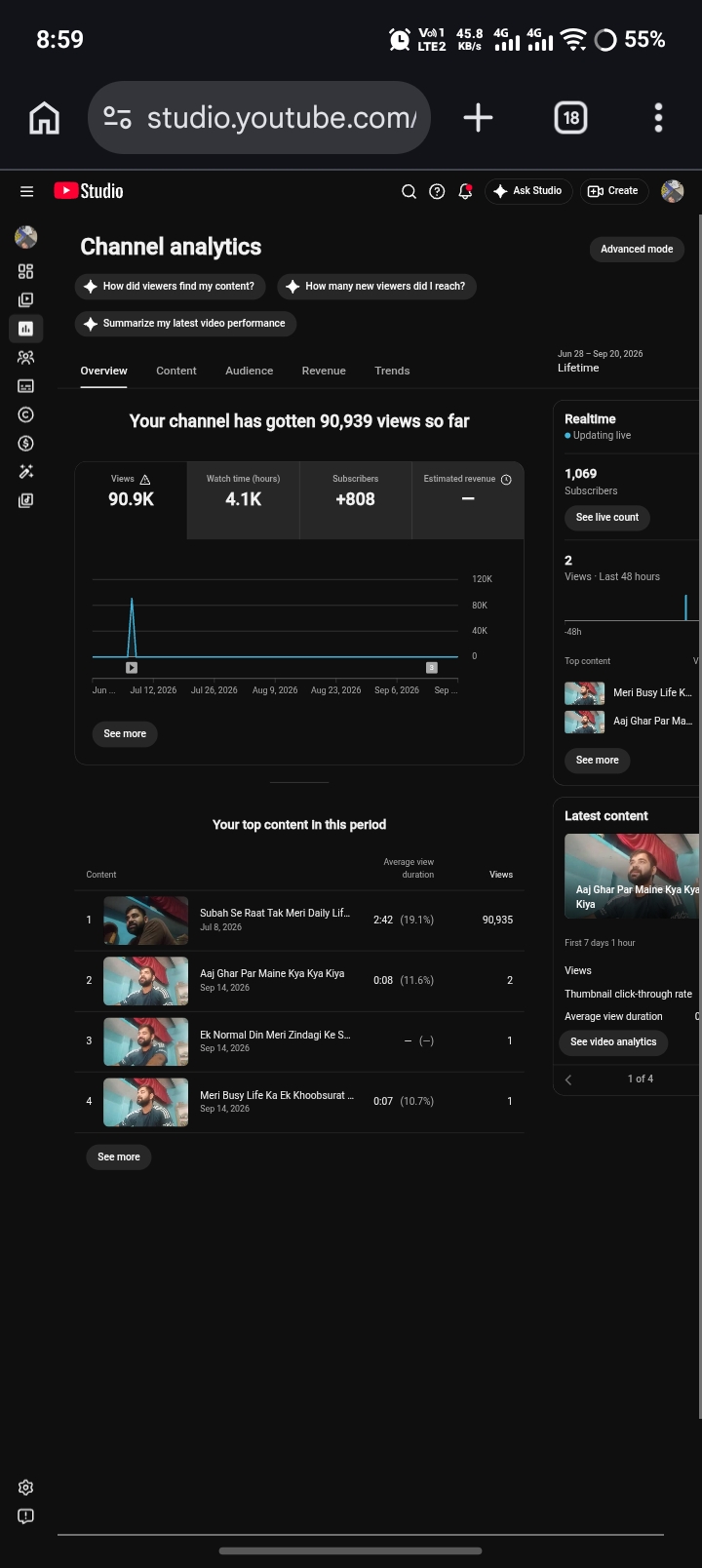Select the Subscribers metric card
This screenshot has height=1568, width=702.
(x=355, y=500)
